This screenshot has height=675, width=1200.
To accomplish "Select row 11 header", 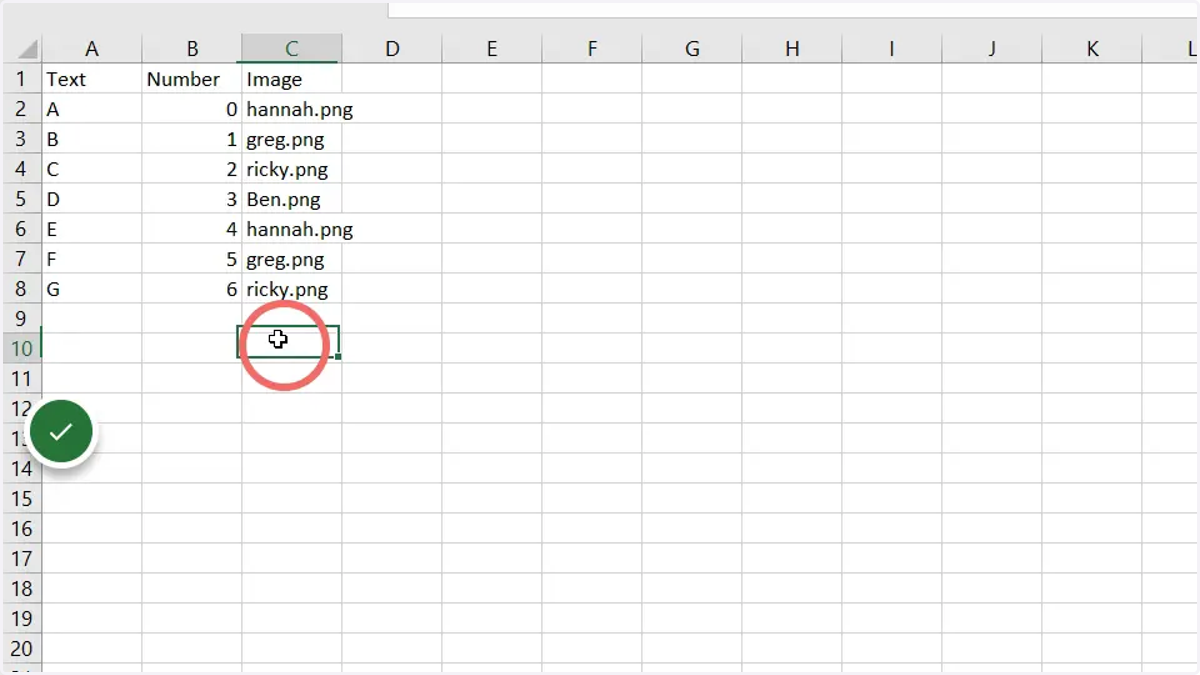I will 22,379.
